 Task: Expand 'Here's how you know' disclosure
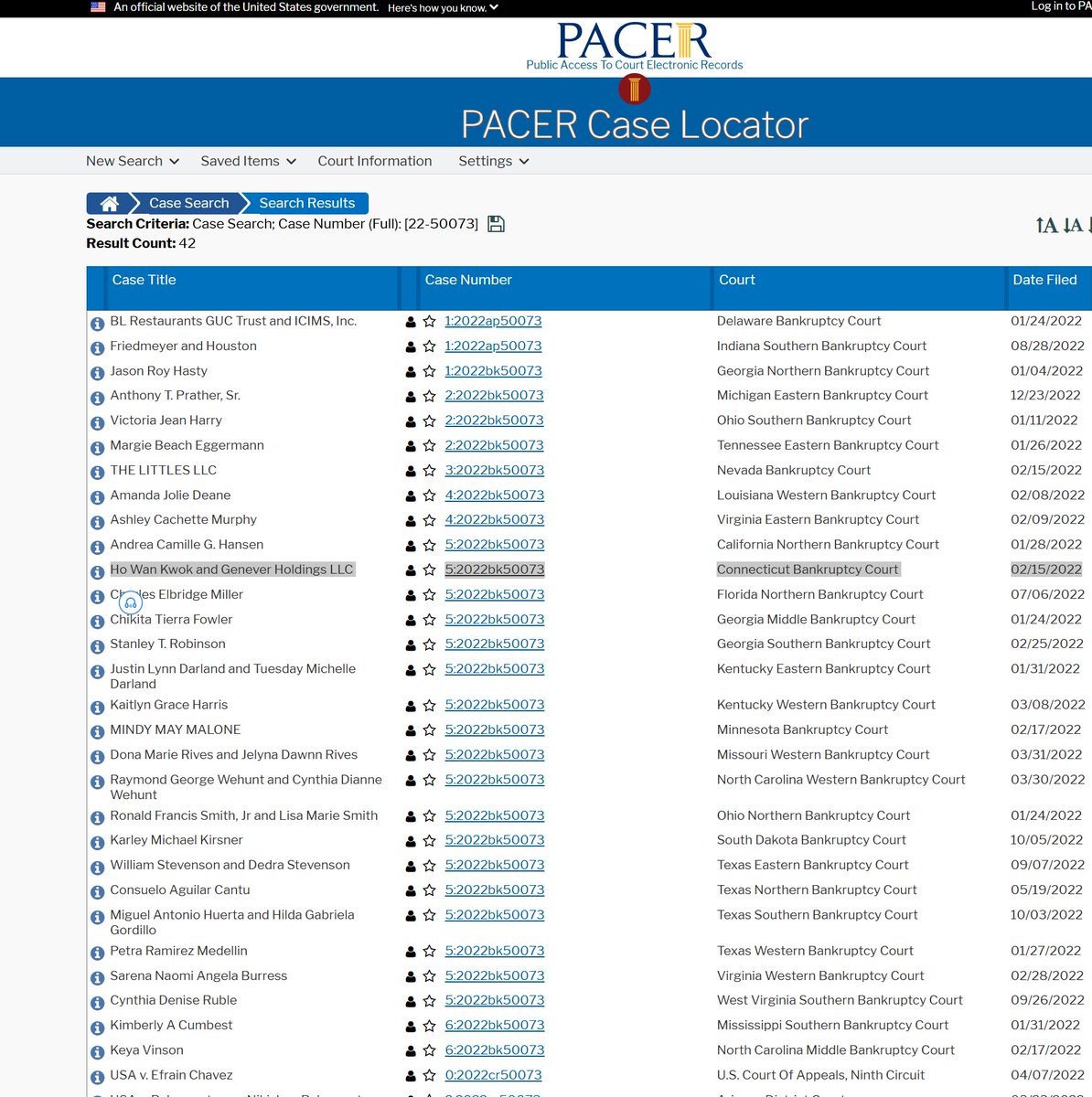click(x=443, y=7)
